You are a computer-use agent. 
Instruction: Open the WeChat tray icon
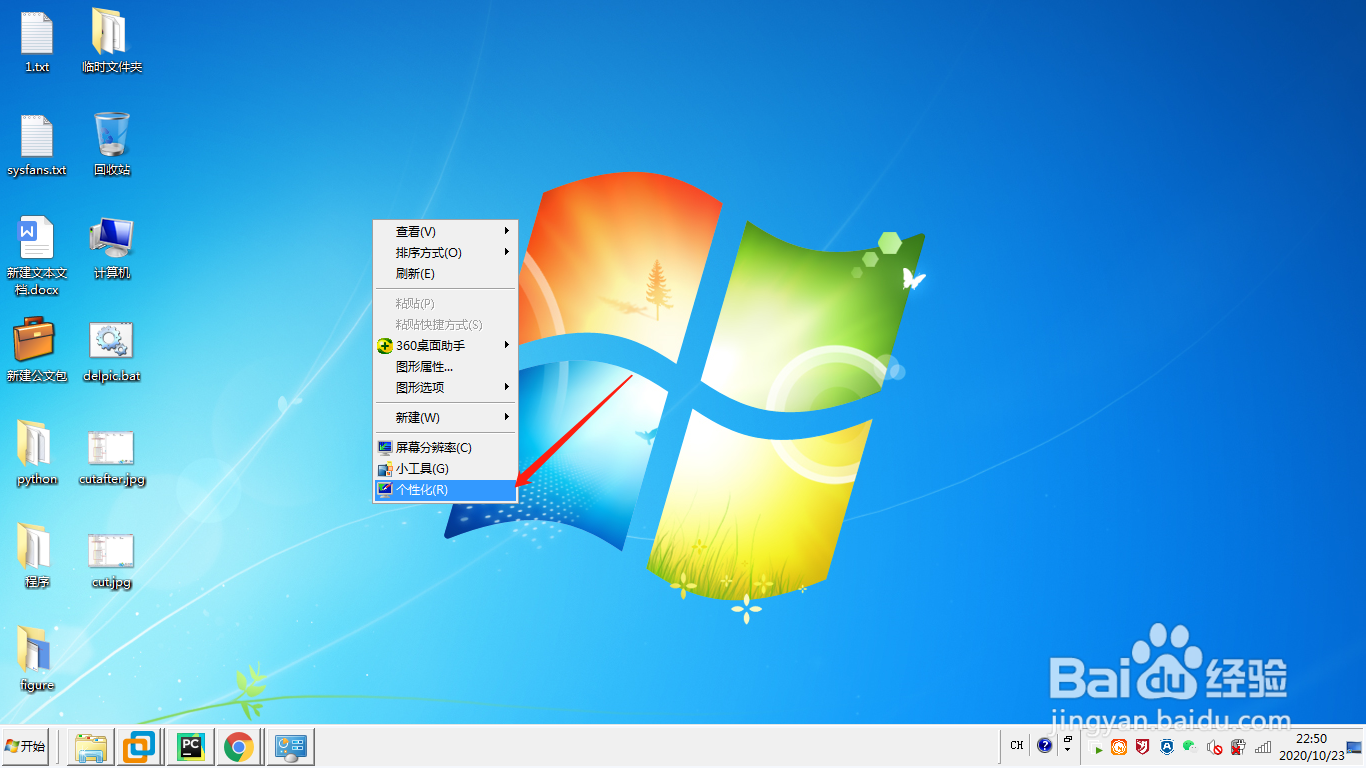pos(1190,747)
